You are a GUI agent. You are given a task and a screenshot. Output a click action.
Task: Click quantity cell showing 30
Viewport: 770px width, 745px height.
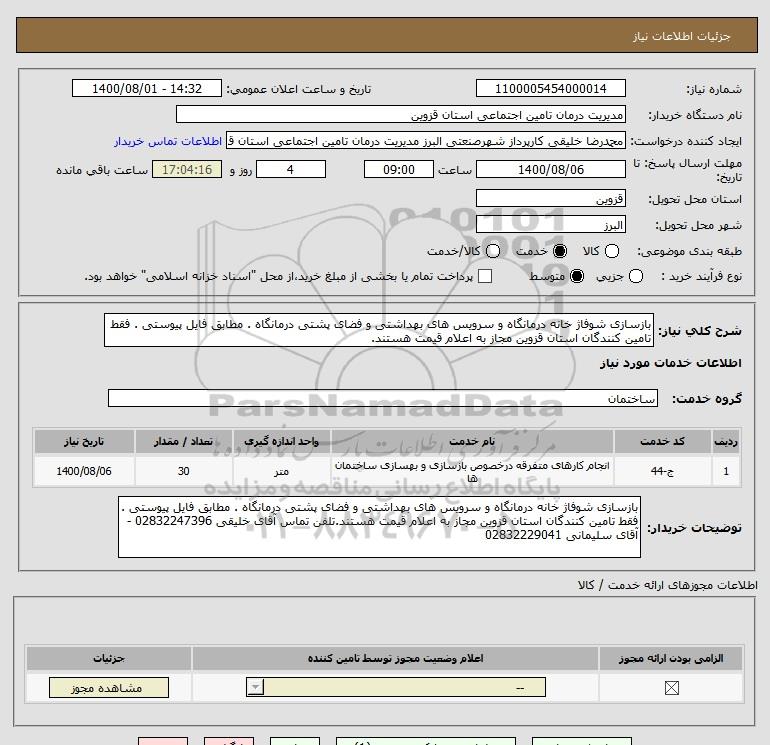(184, 471)
